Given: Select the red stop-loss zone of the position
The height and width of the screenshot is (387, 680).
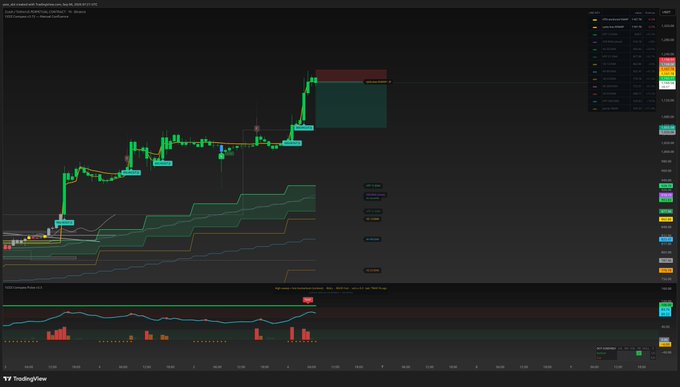Looking at the screenshot, I should pos(351,75).
